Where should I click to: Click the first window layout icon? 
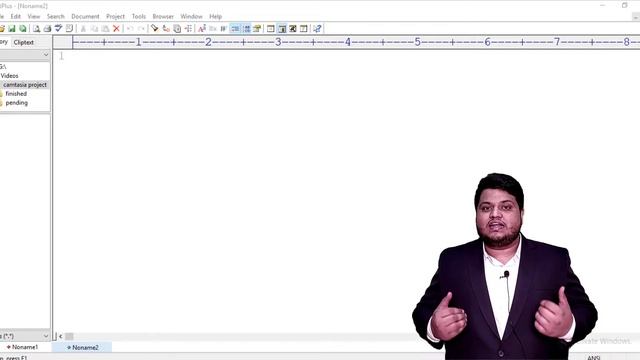point(271,29)
